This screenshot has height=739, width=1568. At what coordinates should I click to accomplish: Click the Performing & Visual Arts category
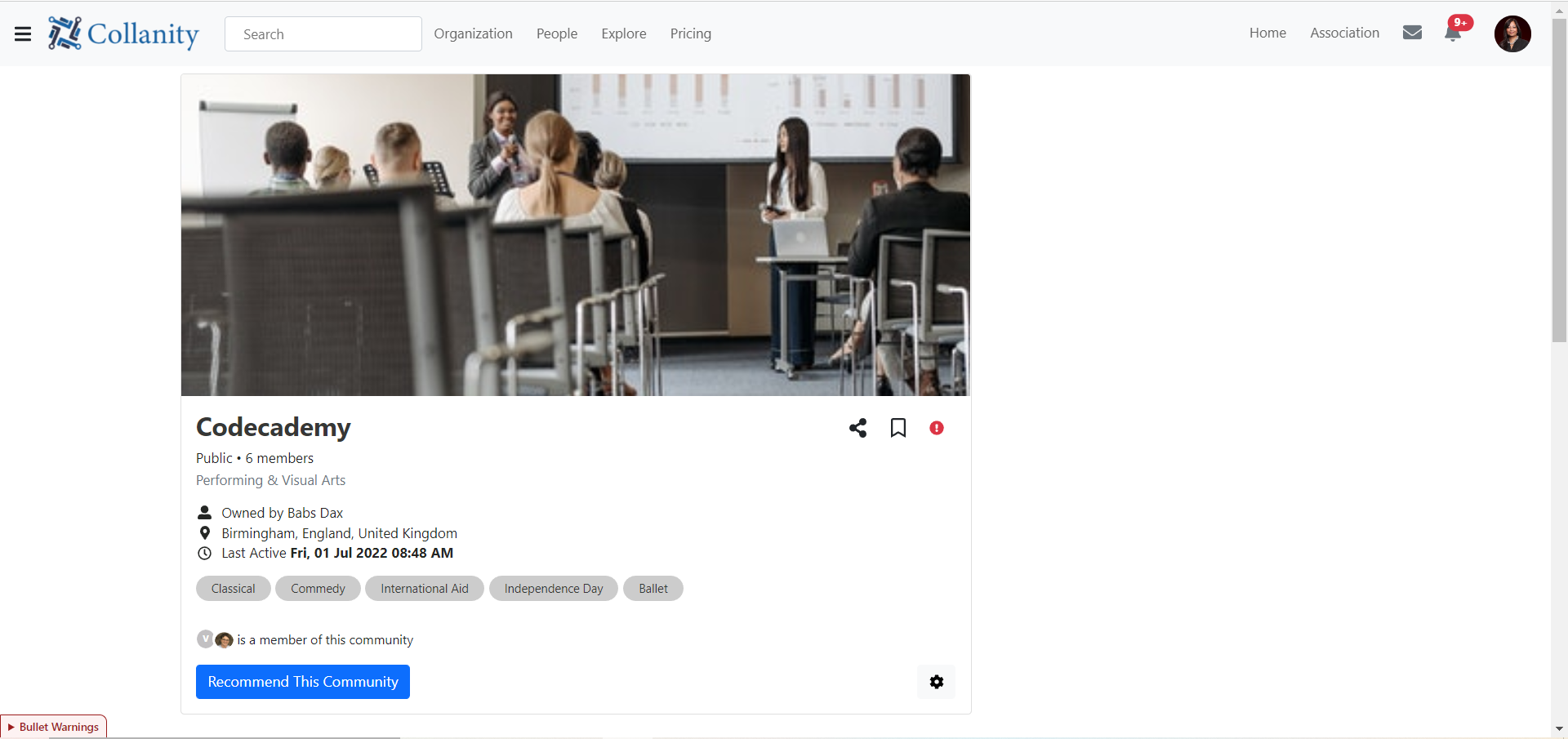point(271,480)
